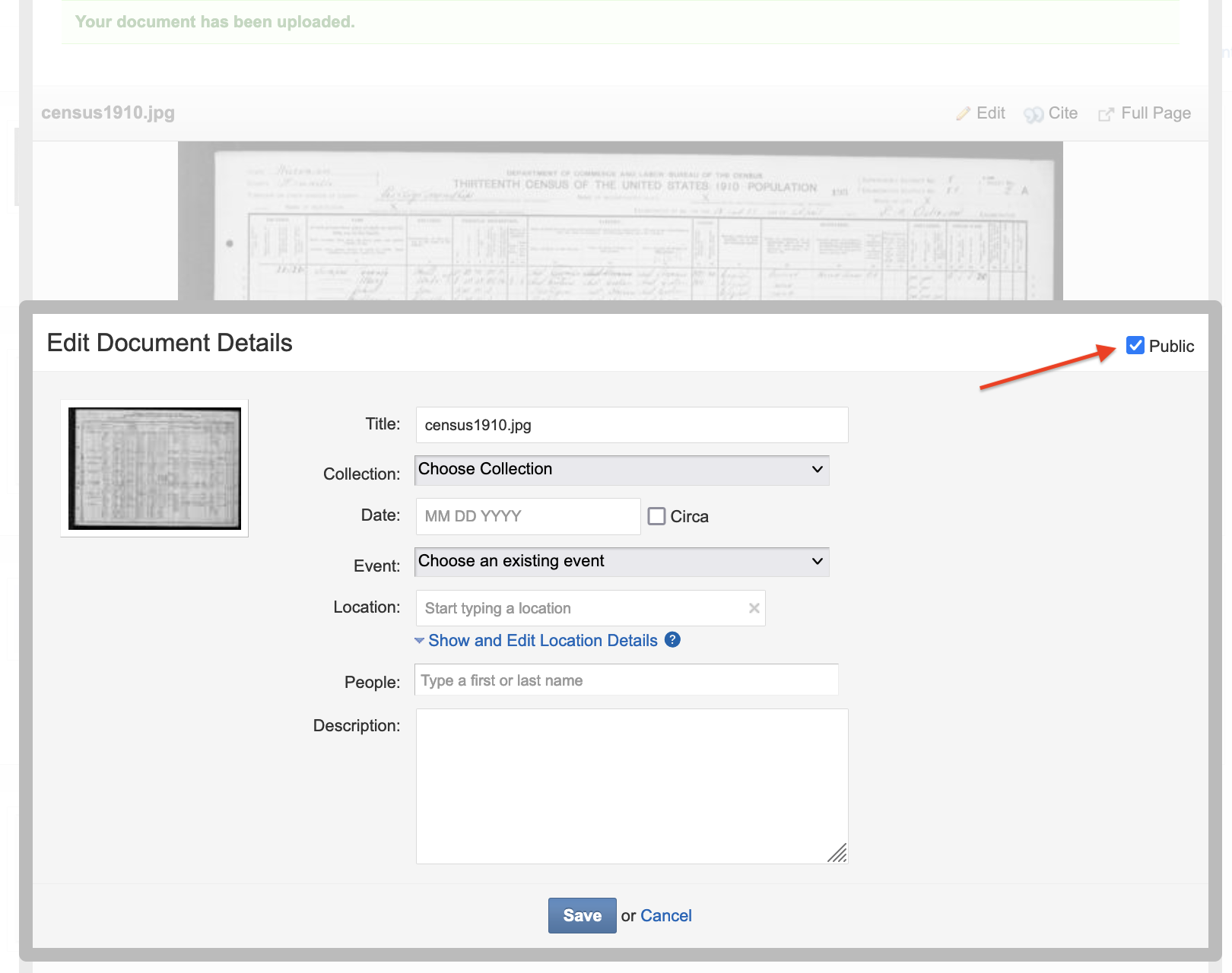Expand Show and Edit Location Details
Image resolution: width=1232 pixels, height=973 pixels.
click(542, 641)
